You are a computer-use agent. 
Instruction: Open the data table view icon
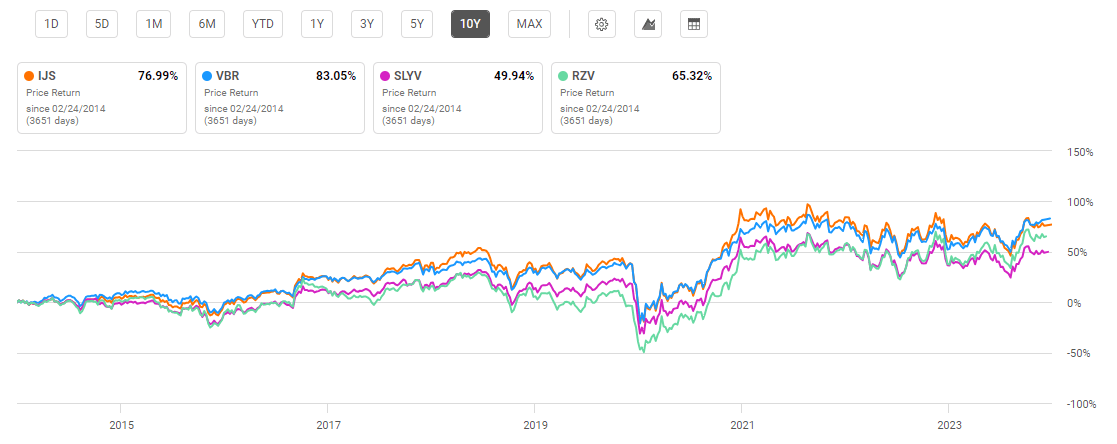point(691,24)
